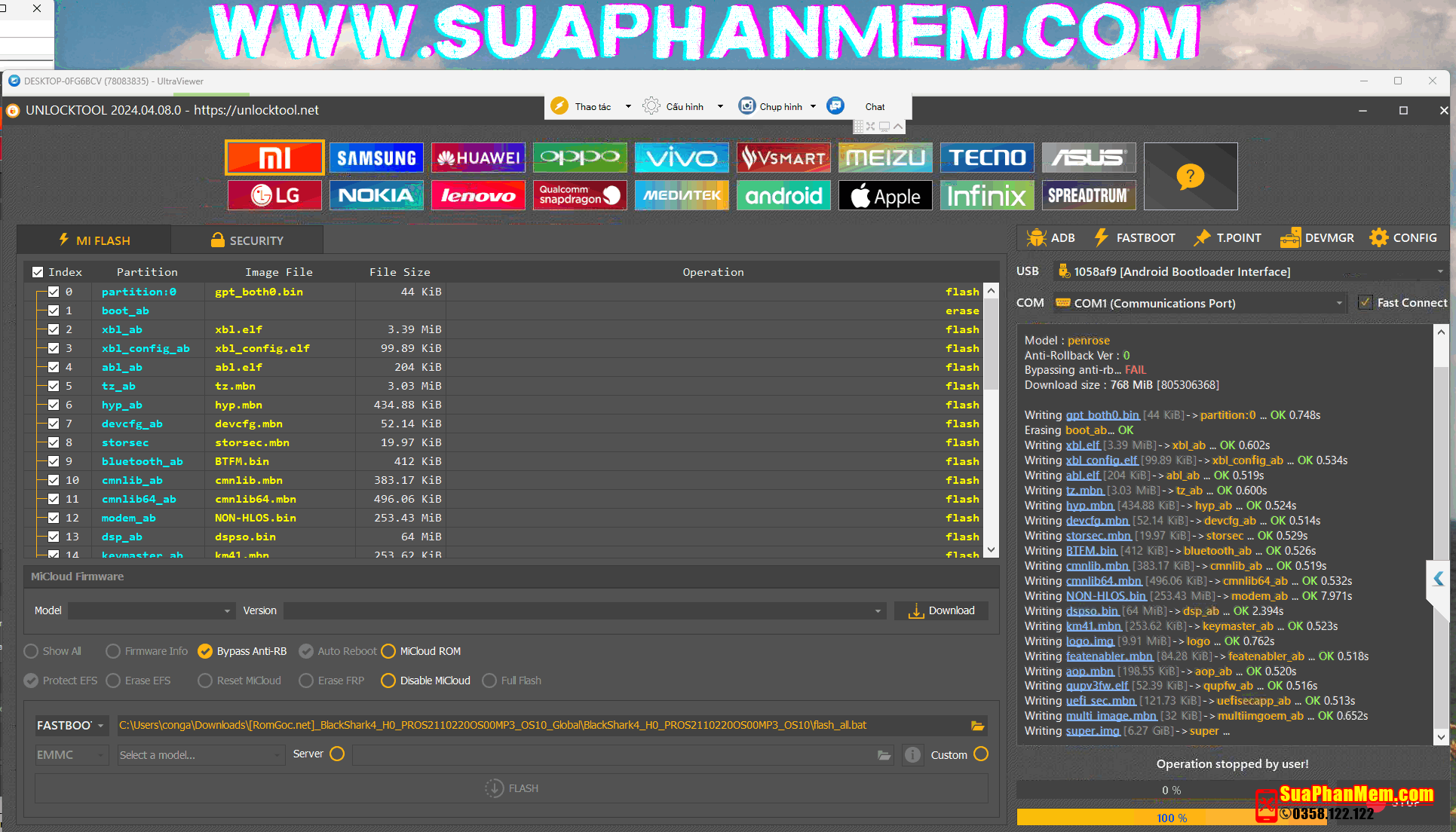This screenshot has height=832, width=1456.
Task: Uncheck the boot_ab partition checkbox
Action: tap(54, 310)
